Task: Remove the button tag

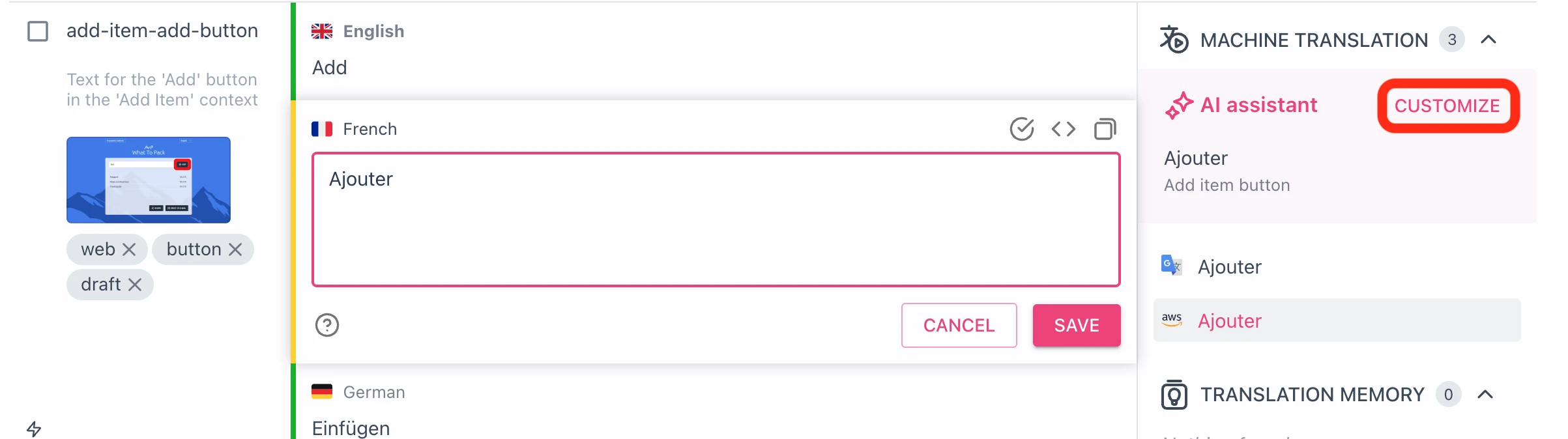Action: click(235, 249)
